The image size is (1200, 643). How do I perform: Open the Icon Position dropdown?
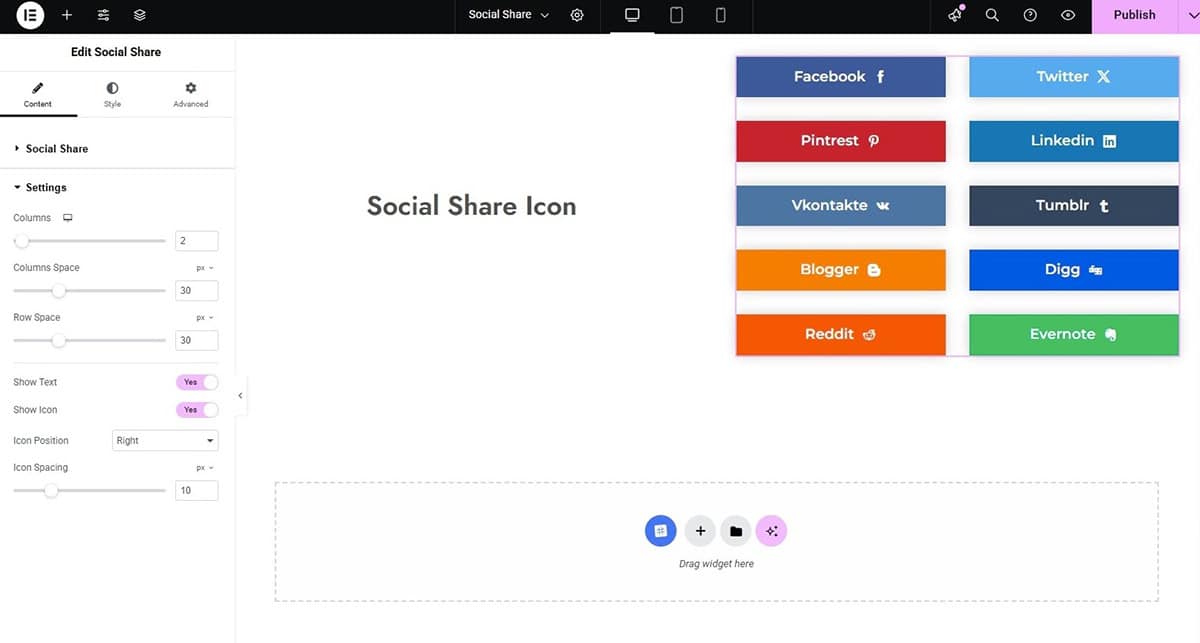[x=165, y=441]
